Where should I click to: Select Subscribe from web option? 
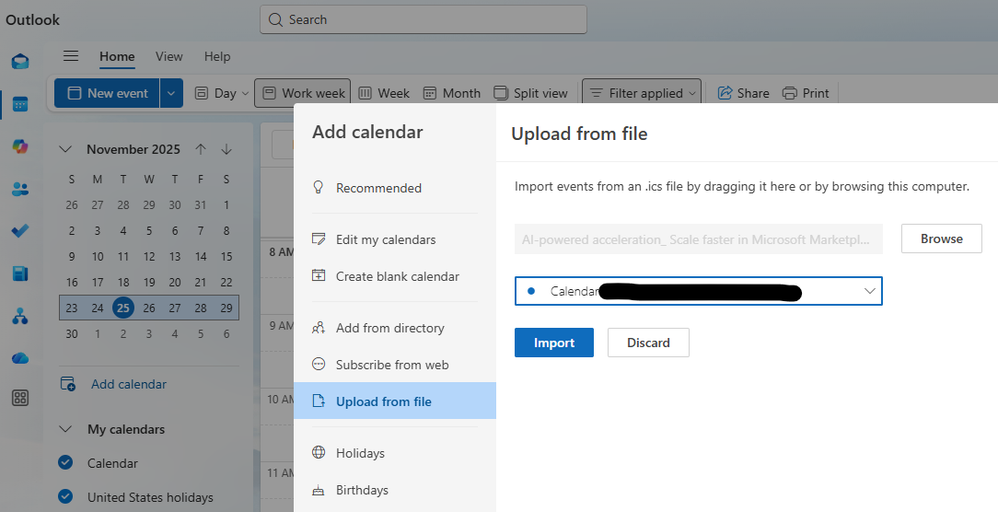coord(392,365)
